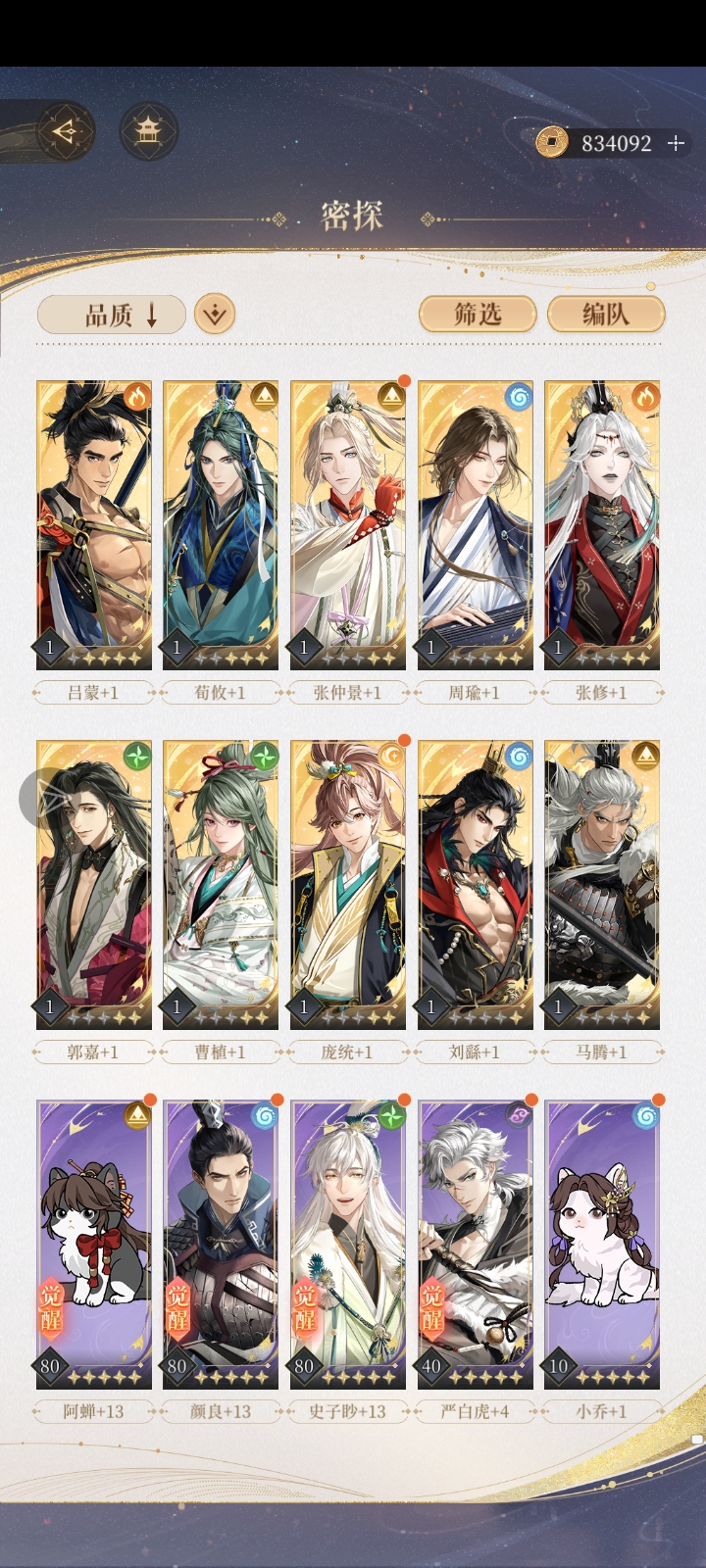
Task: Select the 颜良+13 awakened card
Action: [221, 1245]
